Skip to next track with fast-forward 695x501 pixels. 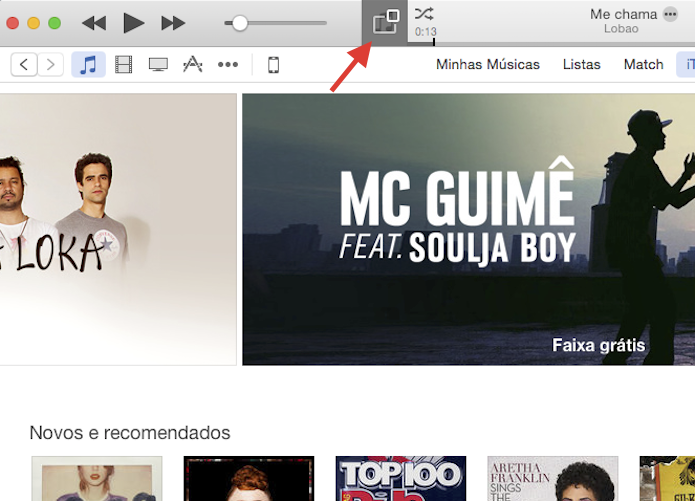[x=173, y=23]
